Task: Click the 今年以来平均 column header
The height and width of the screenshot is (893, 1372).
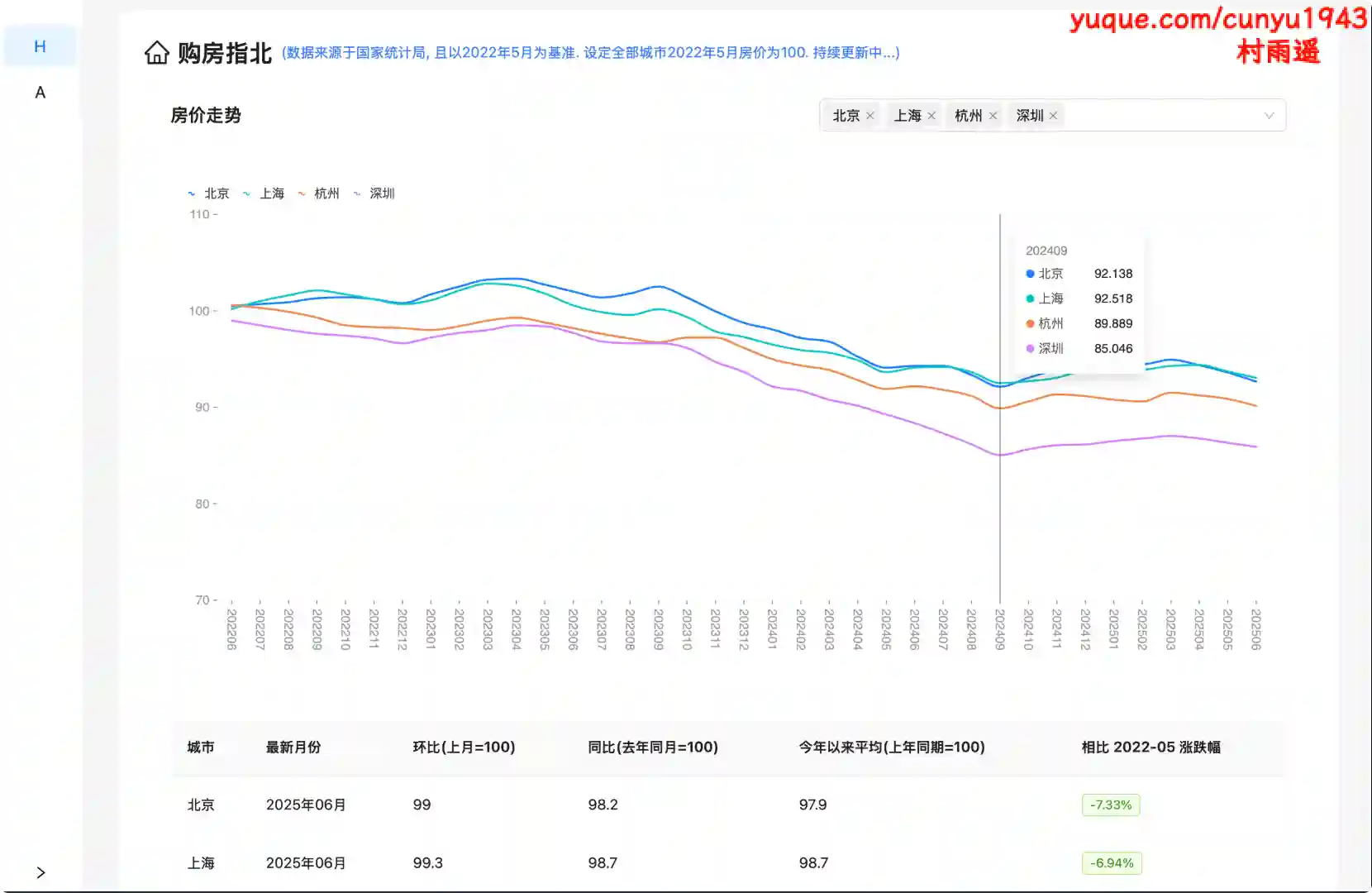Action: pyautogui.click(x=892, y=747)
